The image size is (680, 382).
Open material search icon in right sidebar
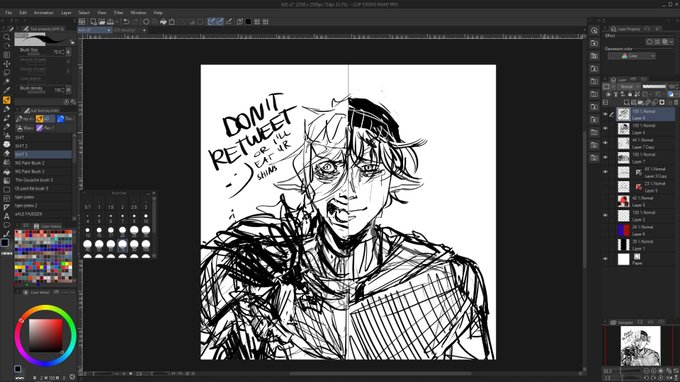(x=594, y=30)
